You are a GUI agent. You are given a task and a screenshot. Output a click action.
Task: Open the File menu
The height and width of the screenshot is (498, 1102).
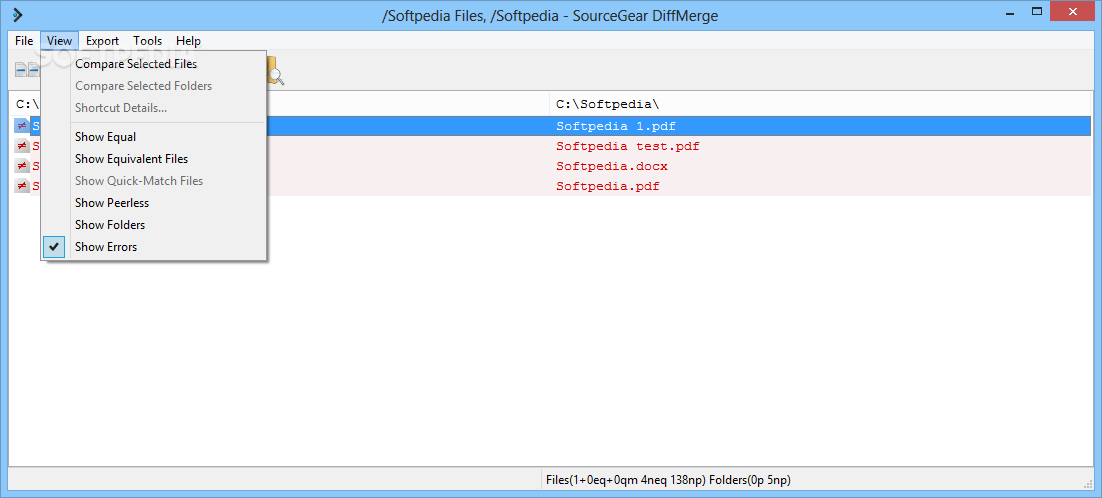pos(24,41)
